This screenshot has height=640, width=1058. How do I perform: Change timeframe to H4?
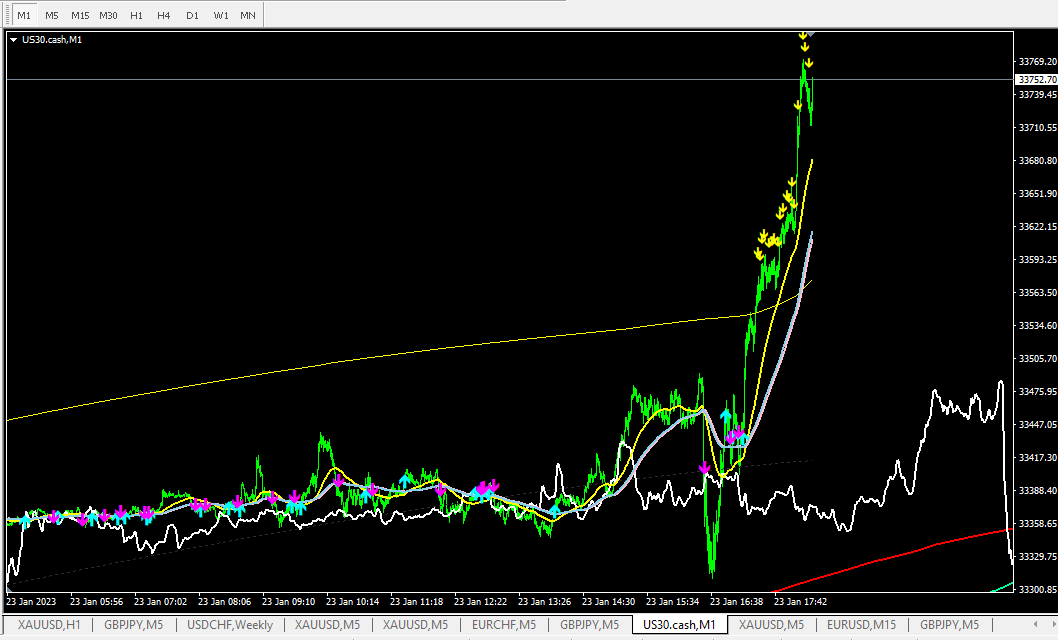164,15
